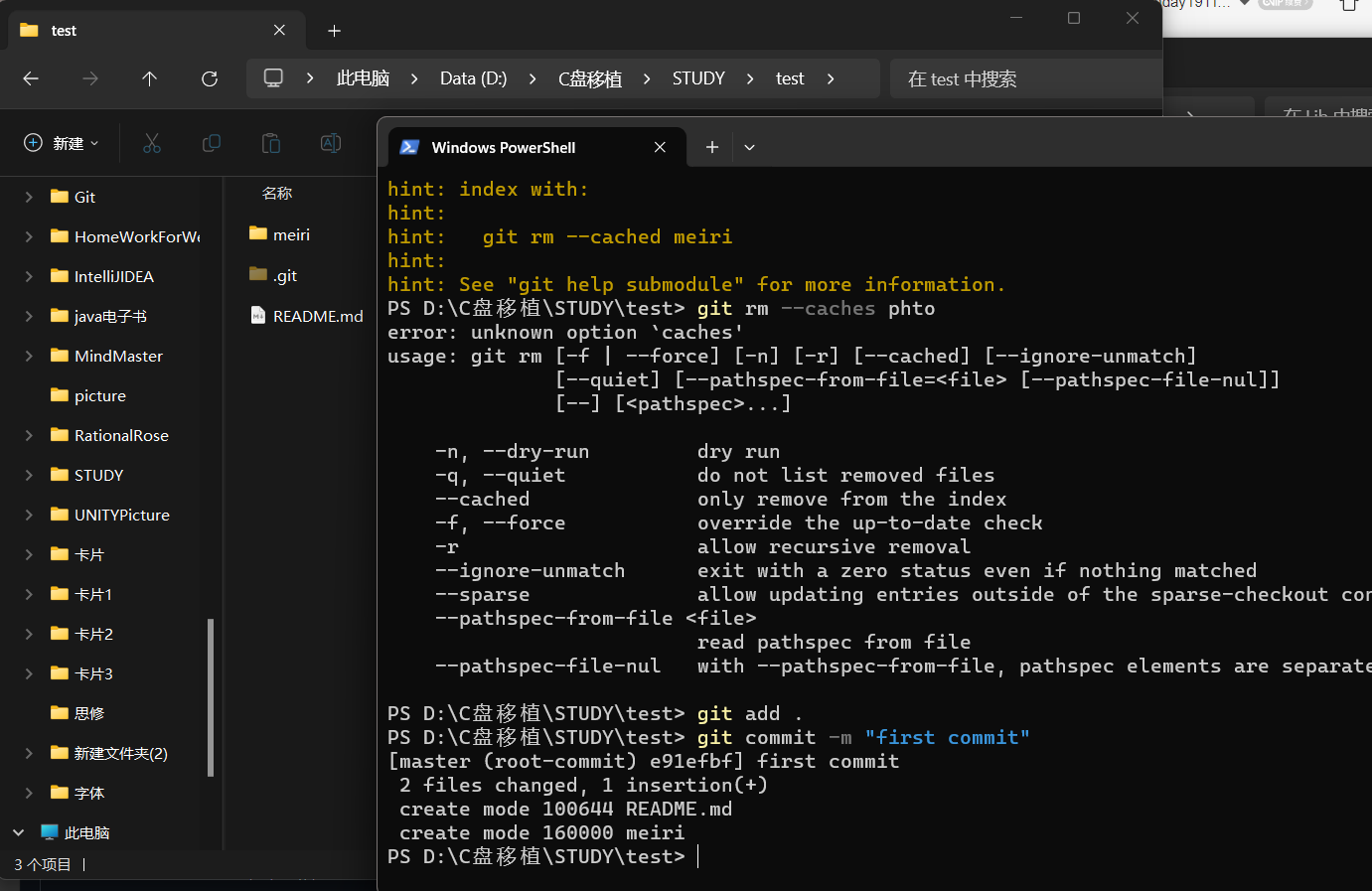This screenshot has height=891, width=1372.
Task: Select the README.md file
Action: click(x=307, y=316)
